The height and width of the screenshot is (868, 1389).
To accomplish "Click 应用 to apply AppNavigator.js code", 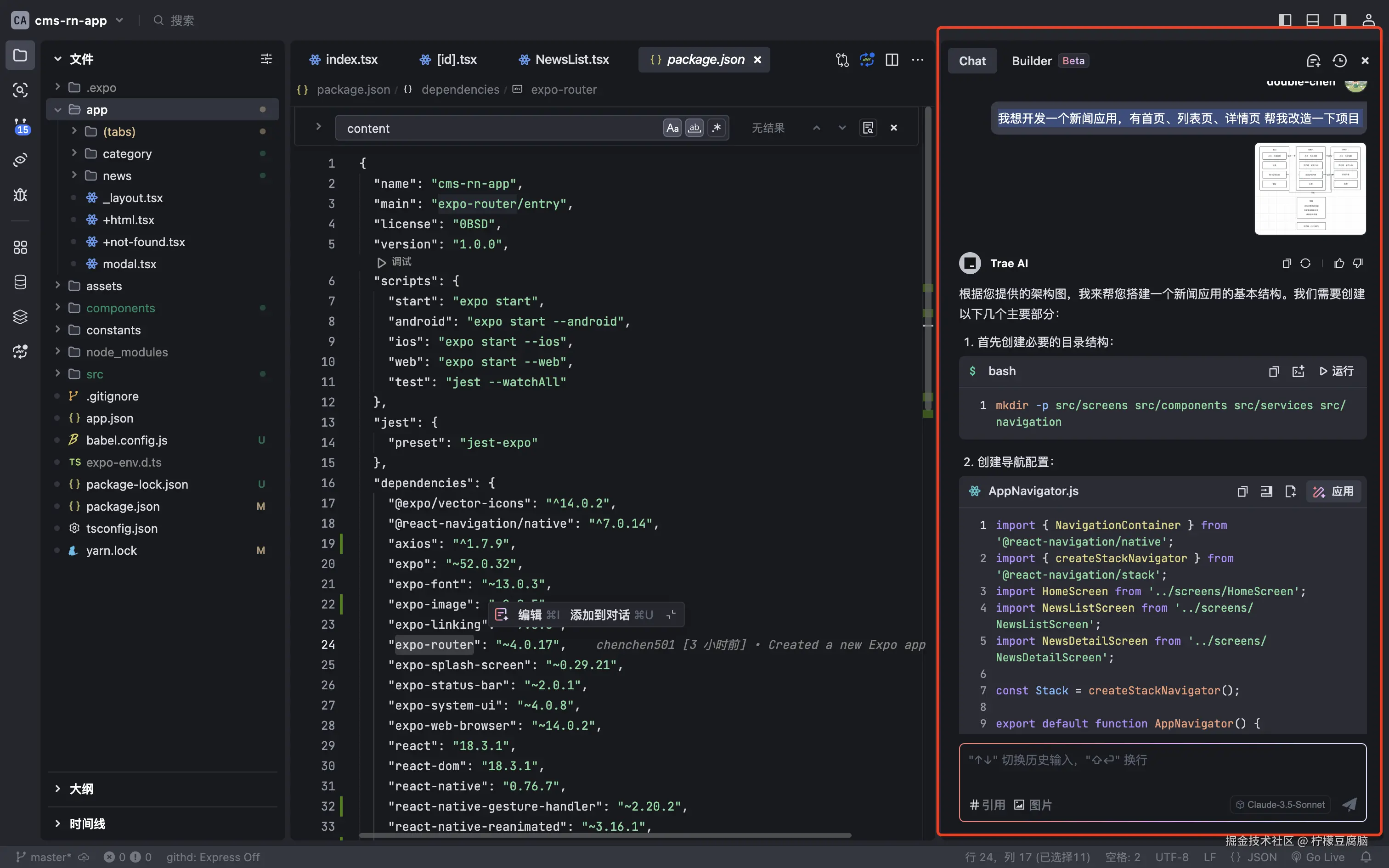I will click(x=1333, y=491).
